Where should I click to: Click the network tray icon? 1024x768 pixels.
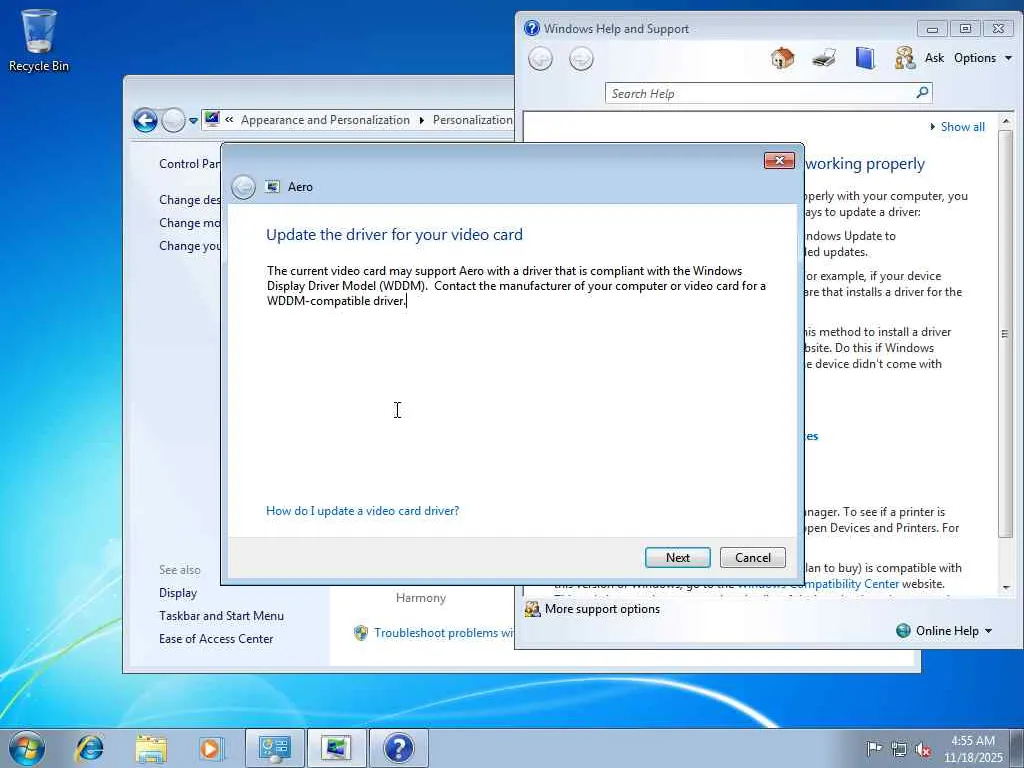pos(899,749)
